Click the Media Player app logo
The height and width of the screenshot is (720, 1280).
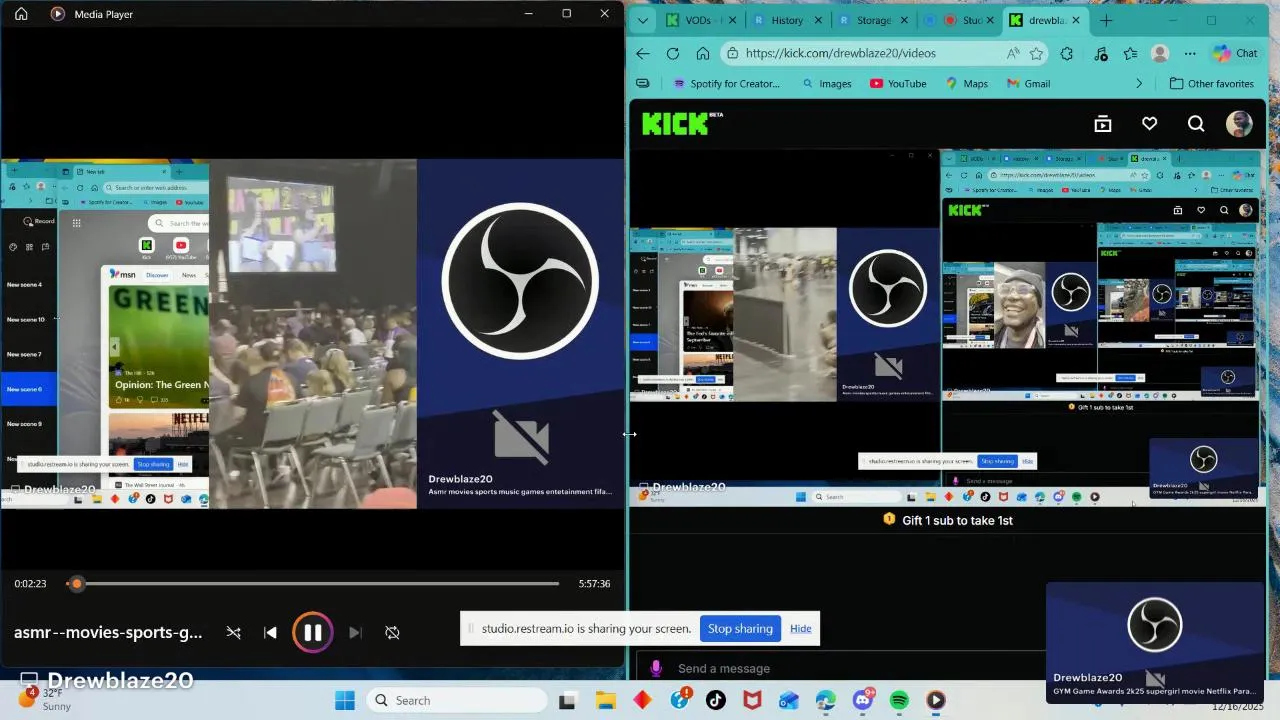(x=57, y=14)
